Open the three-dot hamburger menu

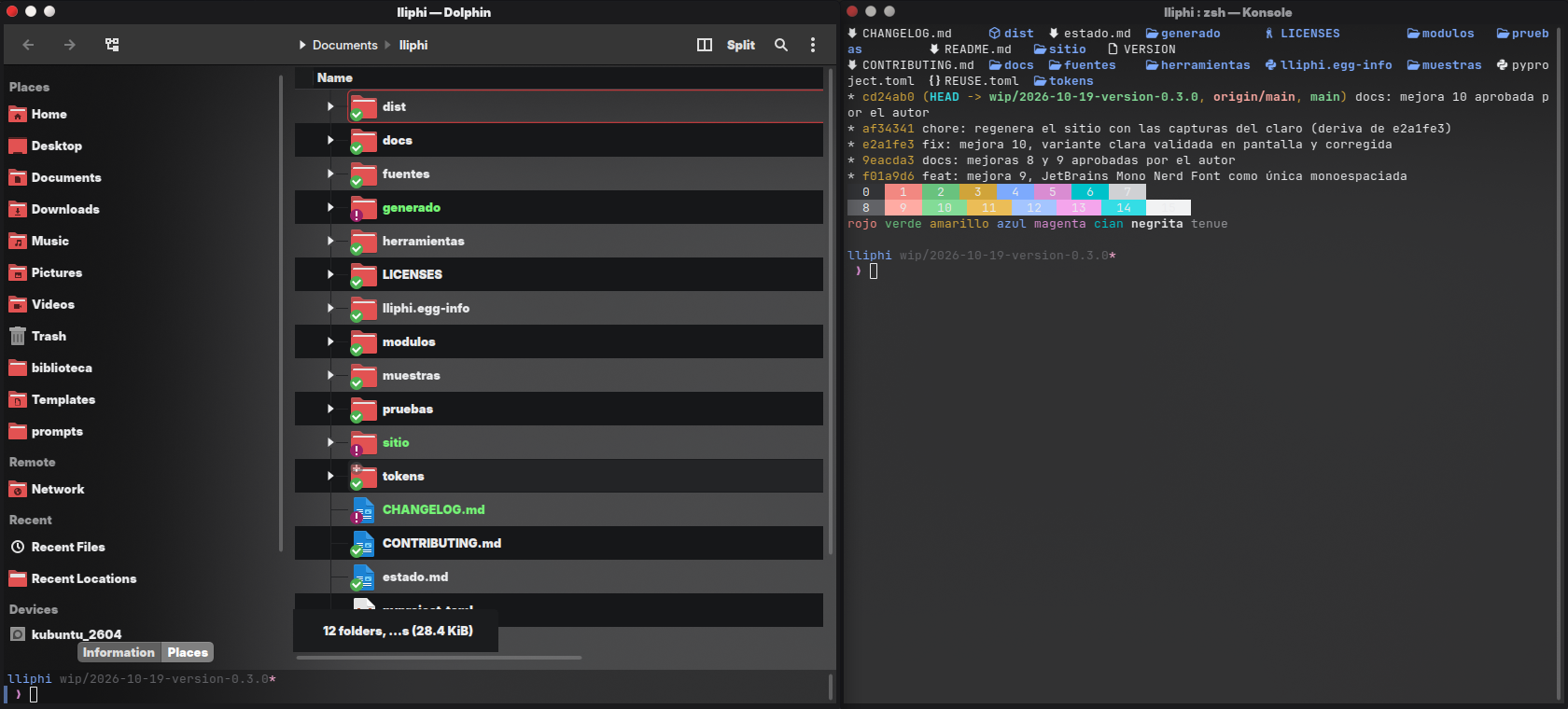pos(813,45)
